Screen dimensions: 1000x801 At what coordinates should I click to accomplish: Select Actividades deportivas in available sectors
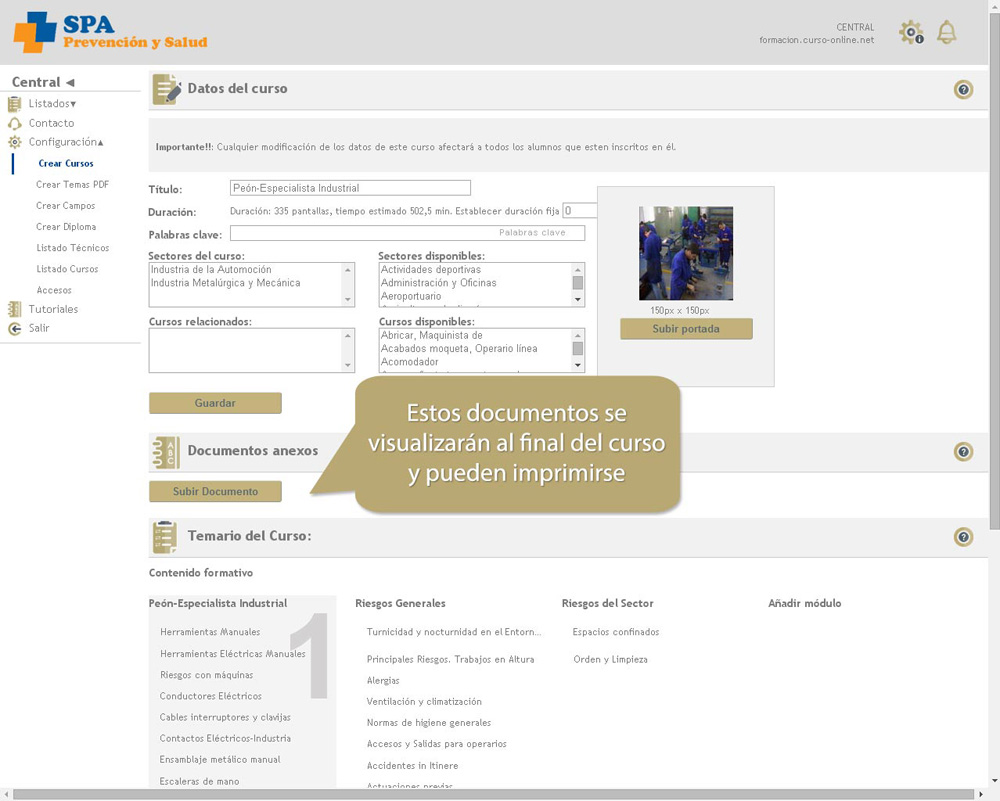[430, 270]
